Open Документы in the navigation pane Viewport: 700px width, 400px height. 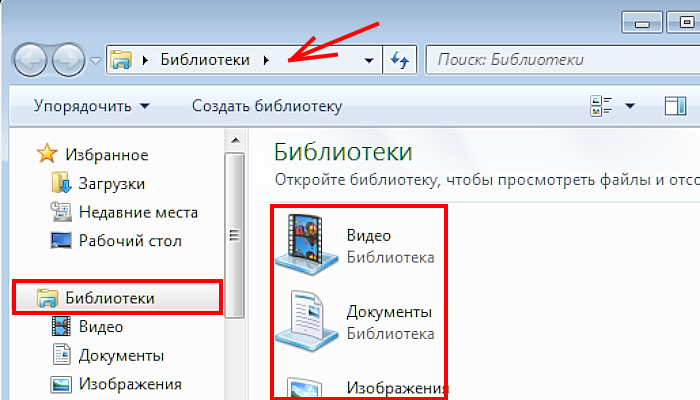pyautogui.click(x=121, y=356)
